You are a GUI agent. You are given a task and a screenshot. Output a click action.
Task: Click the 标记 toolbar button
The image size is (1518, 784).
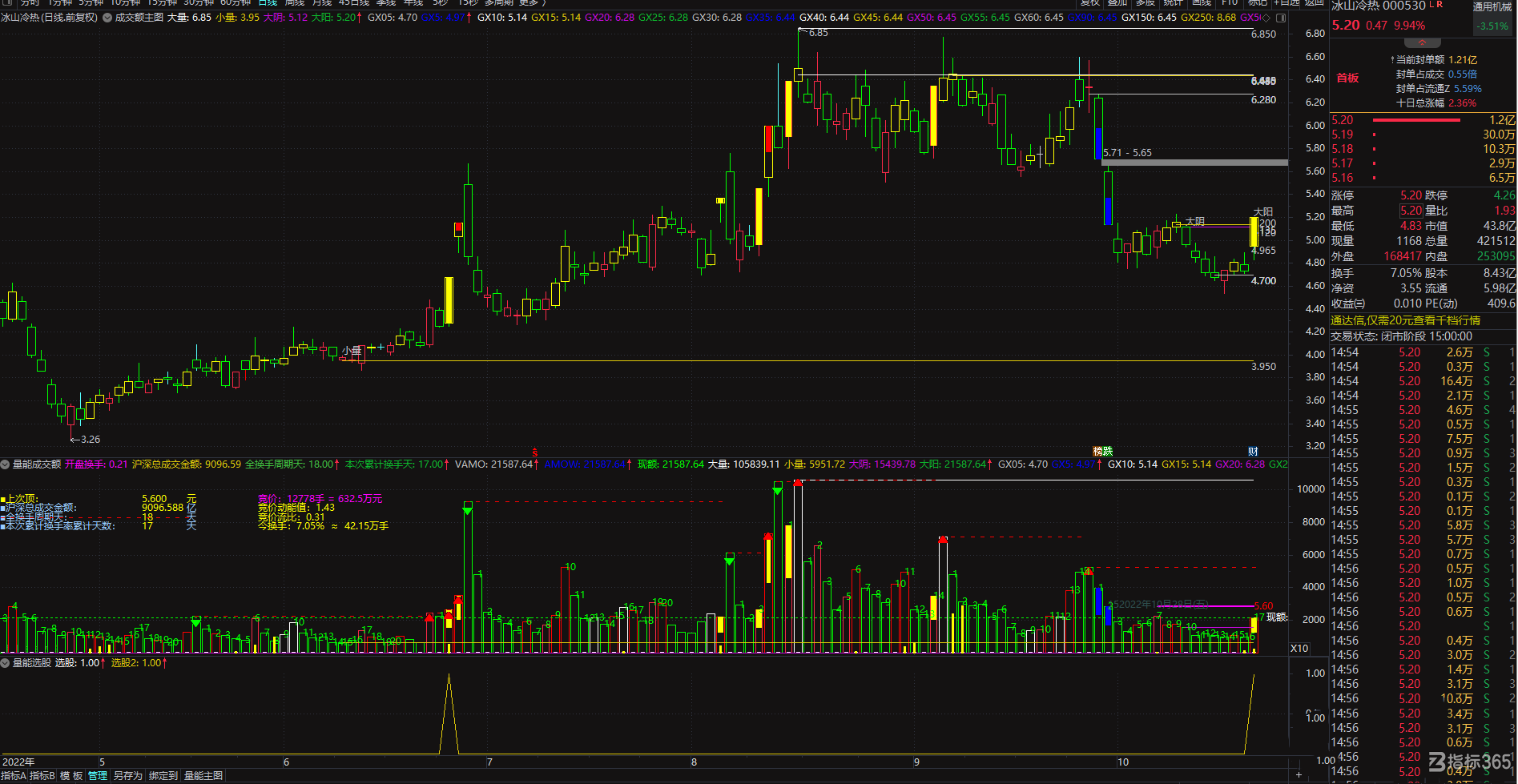(x=1257, y=3)
